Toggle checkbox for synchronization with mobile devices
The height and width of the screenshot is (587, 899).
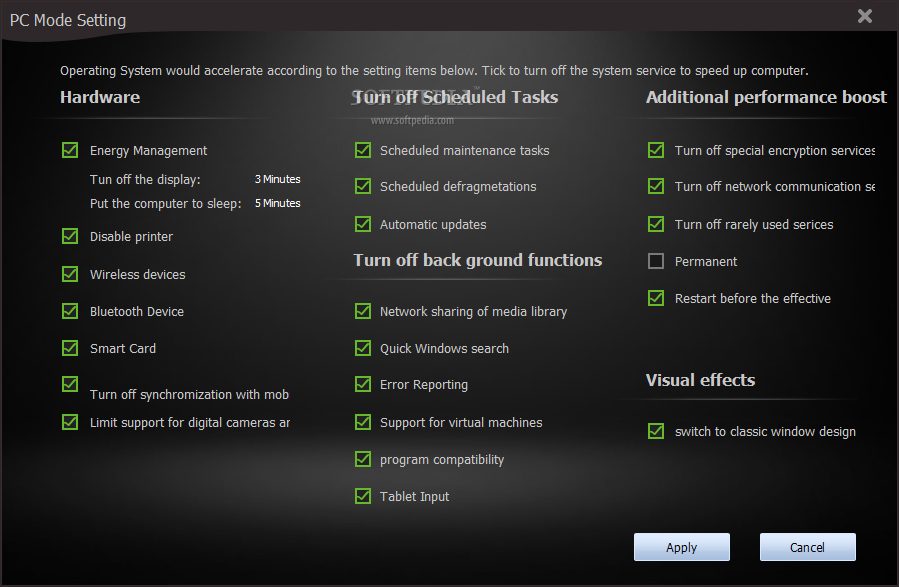pos(70,384)
